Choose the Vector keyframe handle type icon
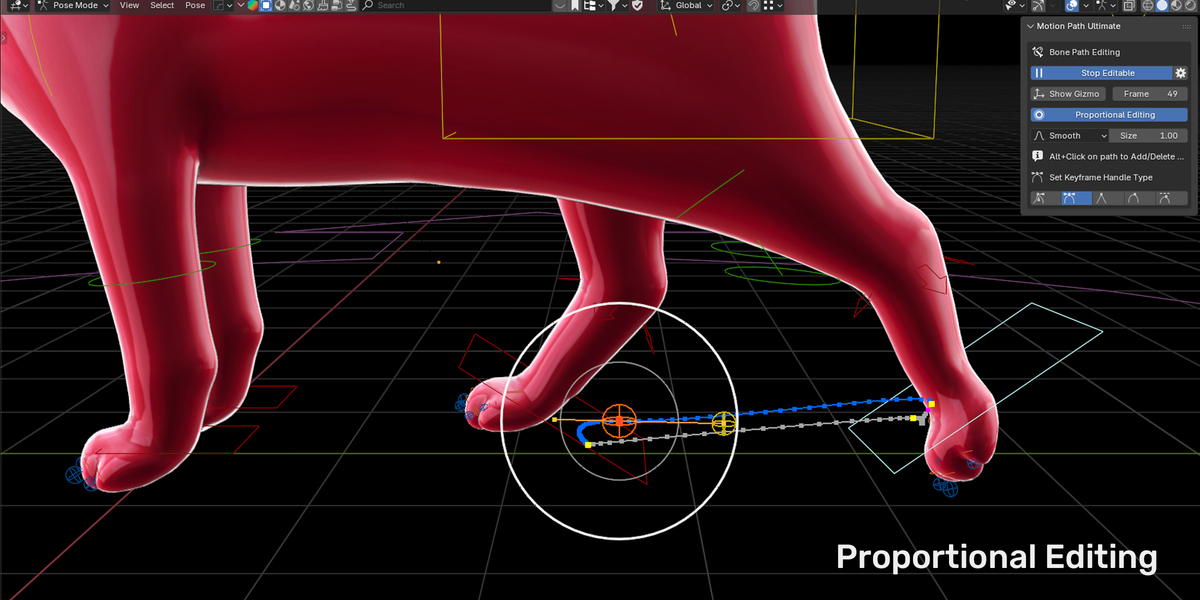The height and width of the screenshot is (600, 1200). 1101,198
